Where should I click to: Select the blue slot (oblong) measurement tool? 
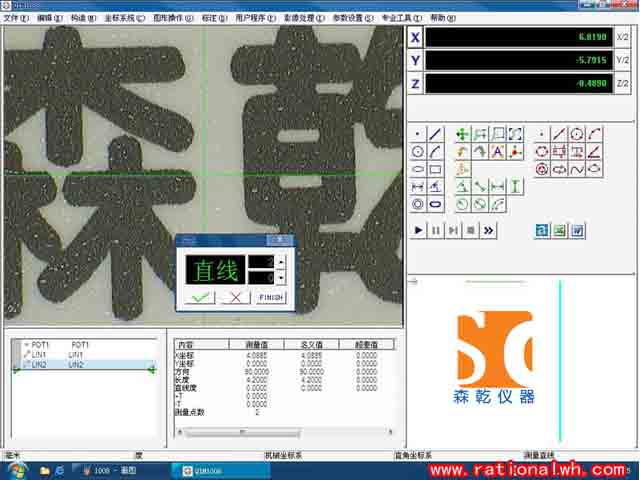(x=435, y=204)
